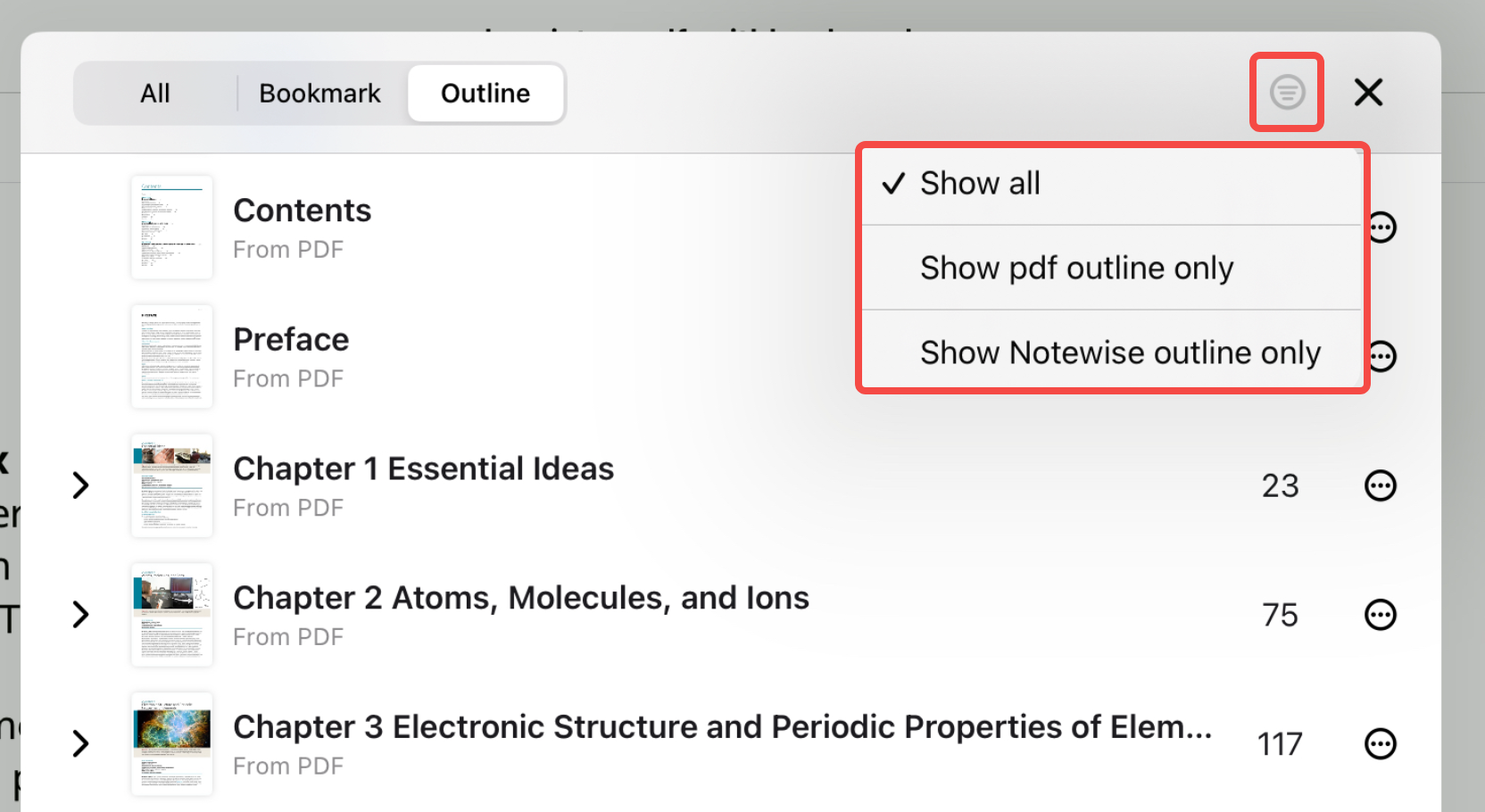The image size is (1485, 812).
Task: Open more options for Contents row
Action: (x=1382, y=228)
